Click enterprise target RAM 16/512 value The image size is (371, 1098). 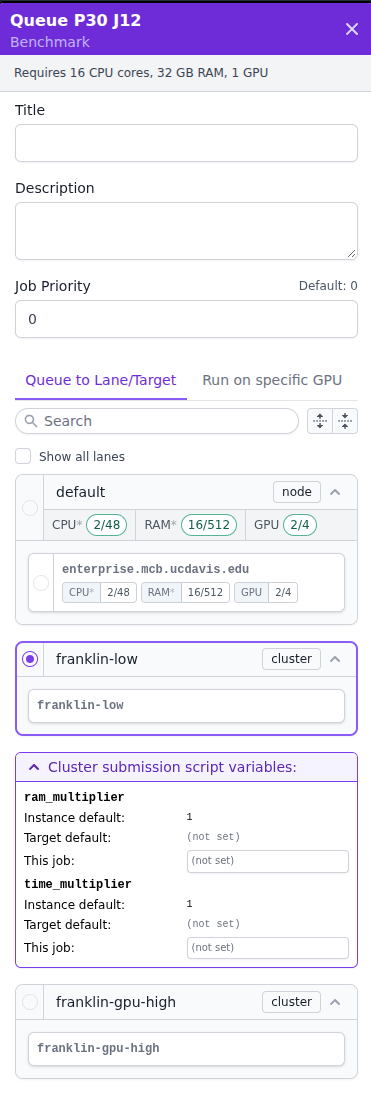point(206,592)
